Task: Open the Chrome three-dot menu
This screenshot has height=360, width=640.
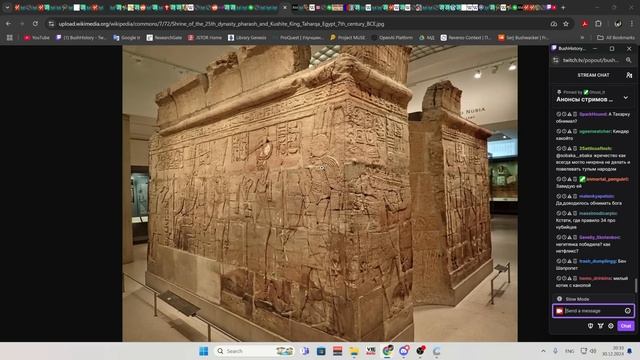Action: coord(631,24)
